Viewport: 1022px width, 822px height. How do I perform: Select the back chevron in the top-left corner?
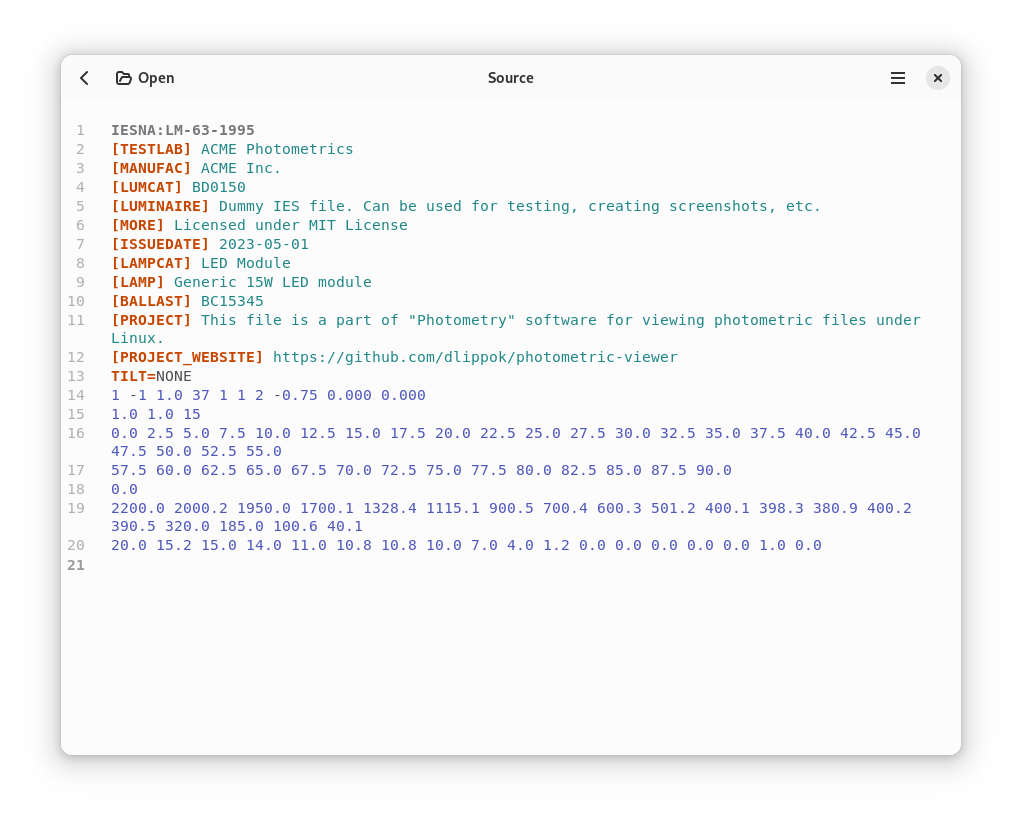point(84,78)
